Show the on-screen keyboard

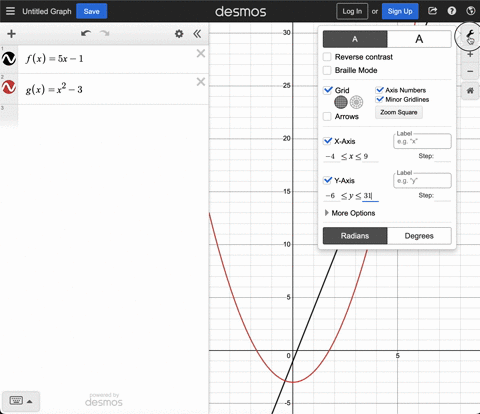tap(16, 401)
